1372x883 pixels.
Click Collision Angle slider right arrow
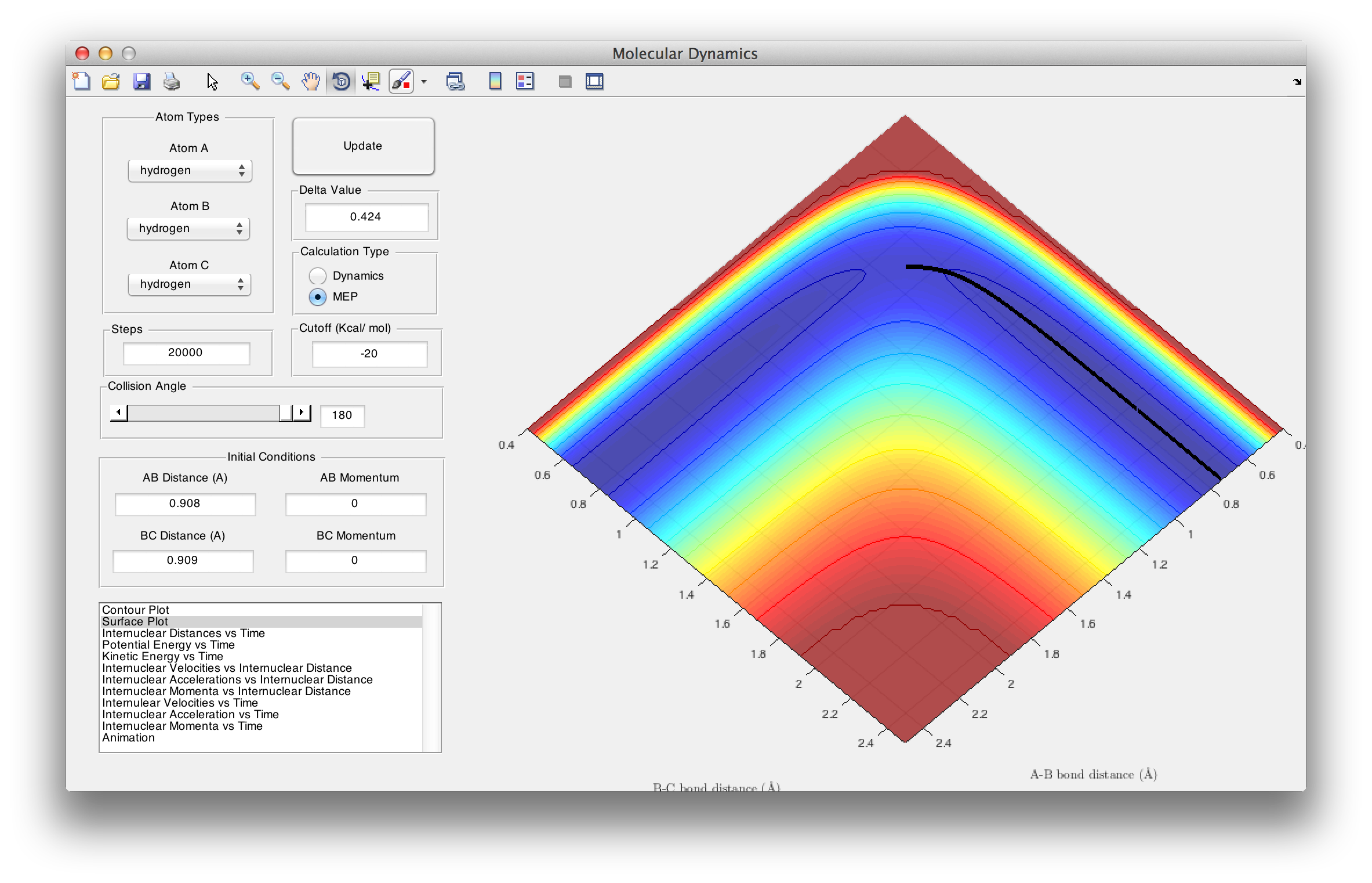(x=302, y=412)
